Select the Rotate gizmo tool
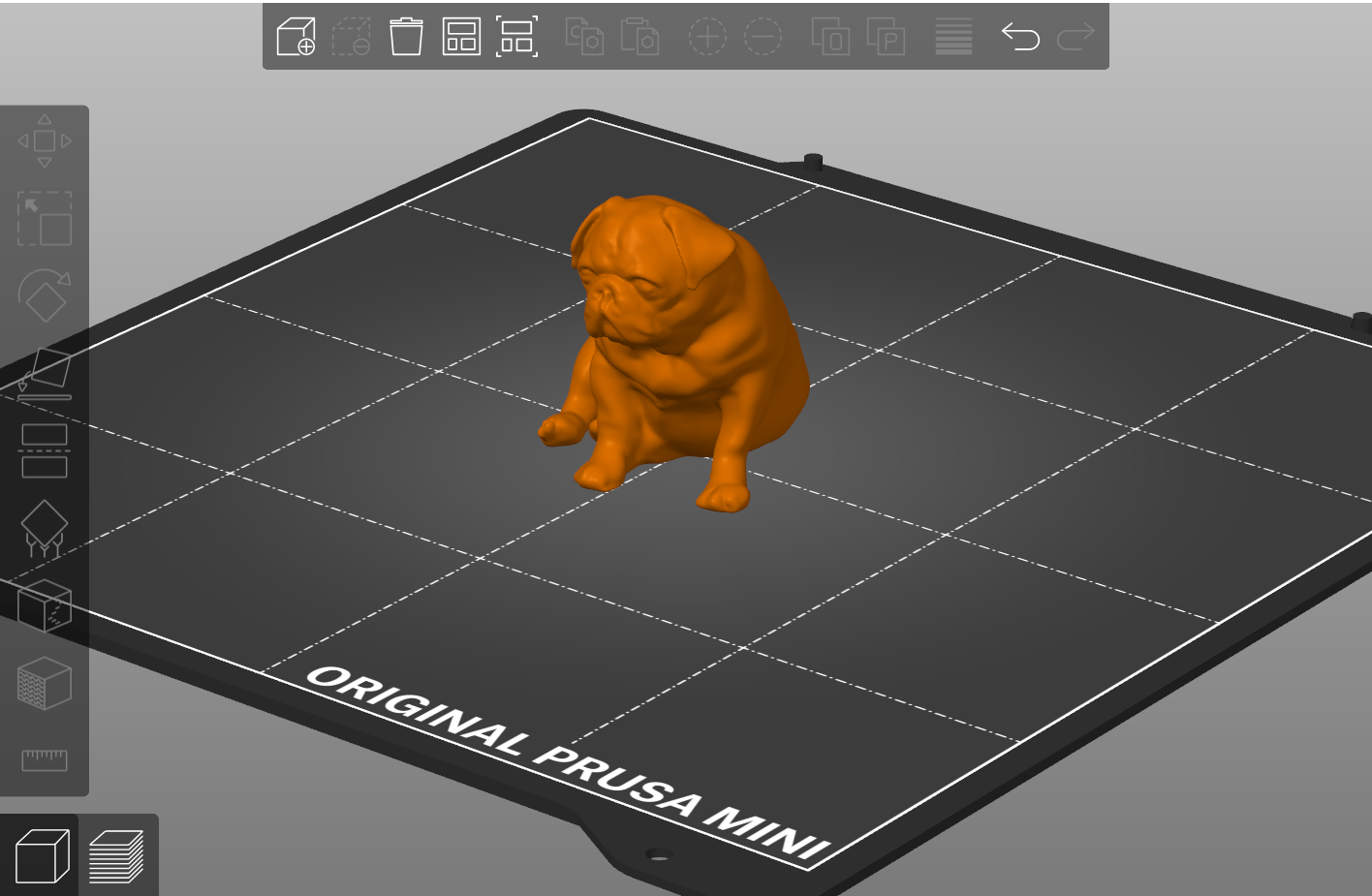Viewport: 1372px width, 896px height. (x=45, y=295)
